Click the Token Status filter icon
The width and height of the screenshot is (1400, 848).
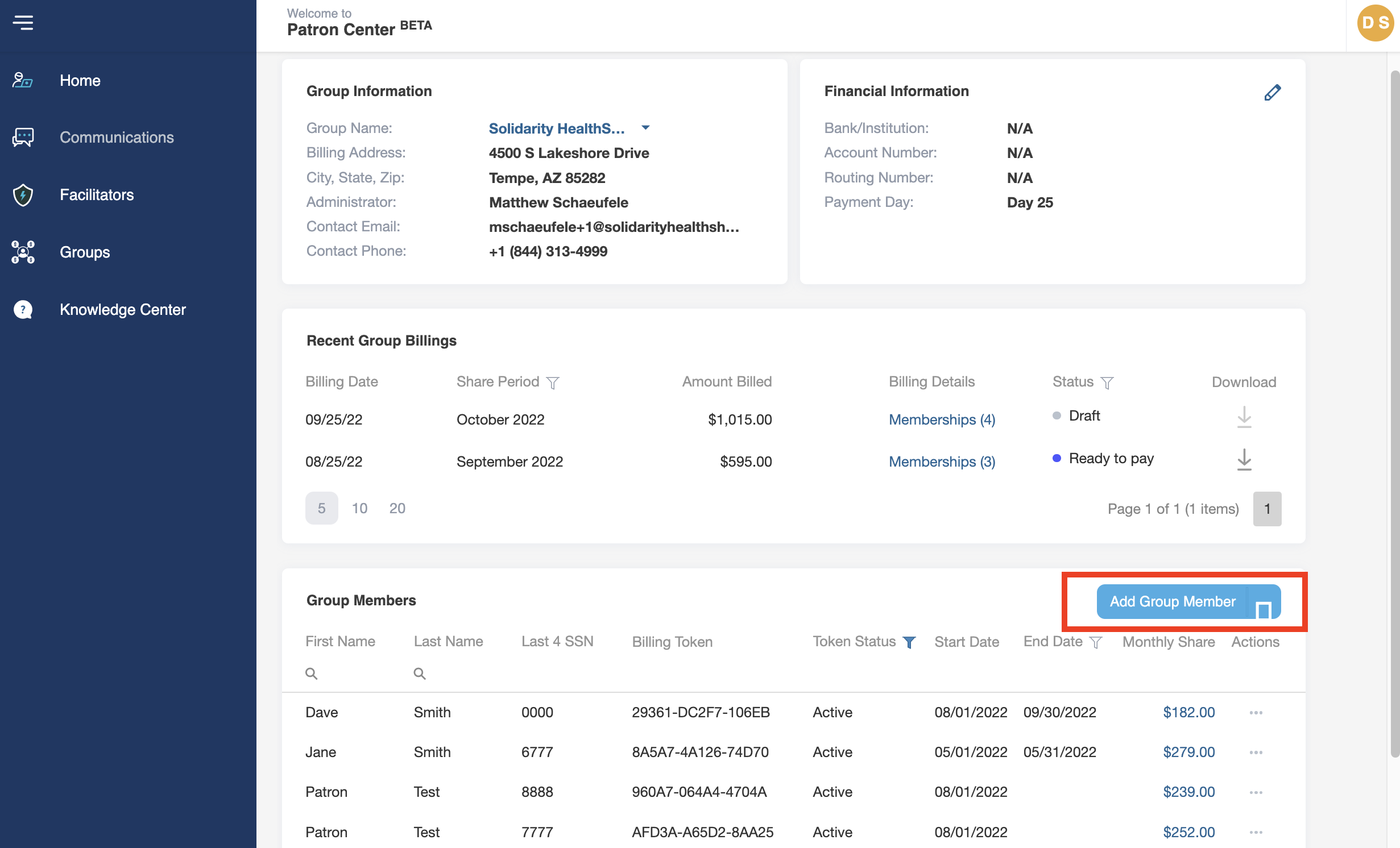[x=909, y=642]
